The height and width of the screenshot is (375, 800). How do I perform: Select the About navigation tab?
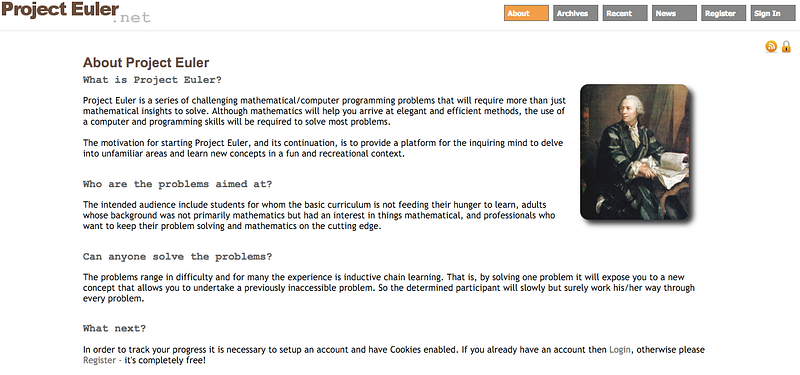pyautogui.click(x=527, y=13)
